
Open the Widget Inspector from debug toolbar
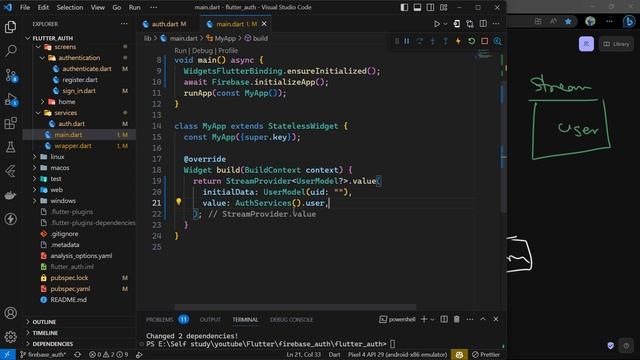pyautogui.click(x=498, y=41)
